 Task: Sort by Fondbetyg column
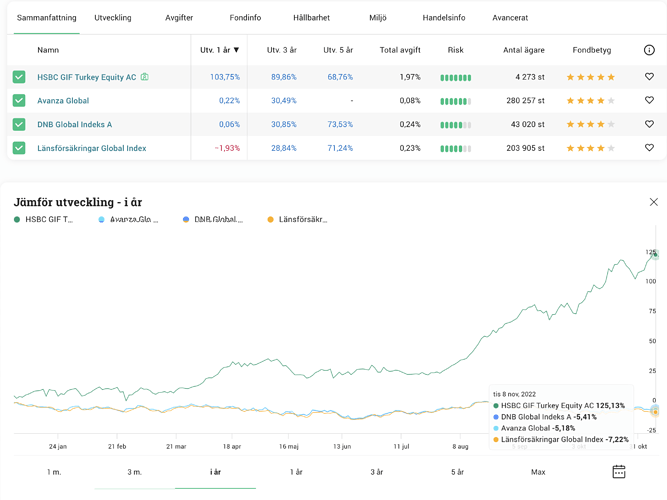click(592, 50)
